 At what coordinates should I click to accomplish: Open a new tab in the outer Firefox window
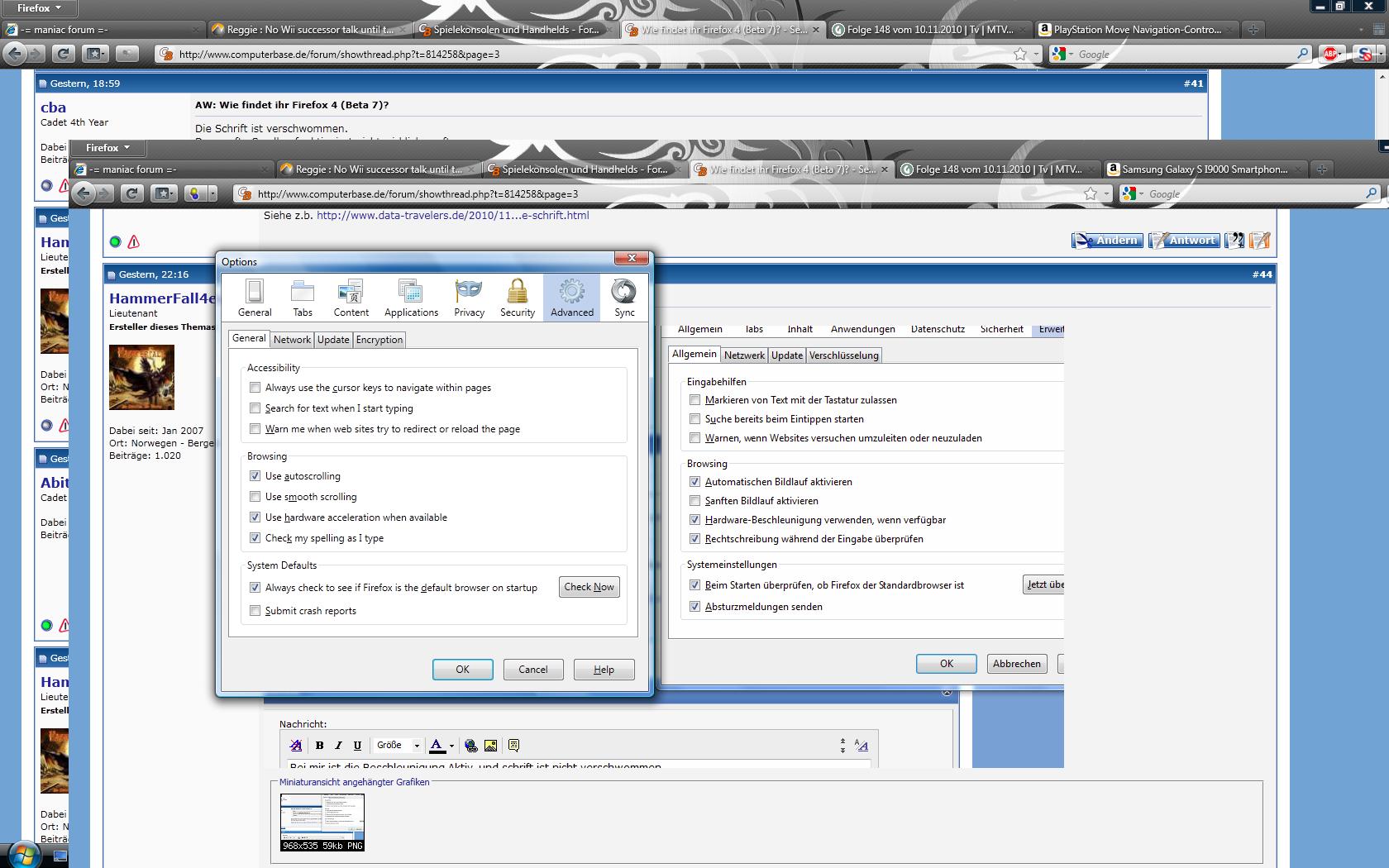click(x=1253, y=30)
